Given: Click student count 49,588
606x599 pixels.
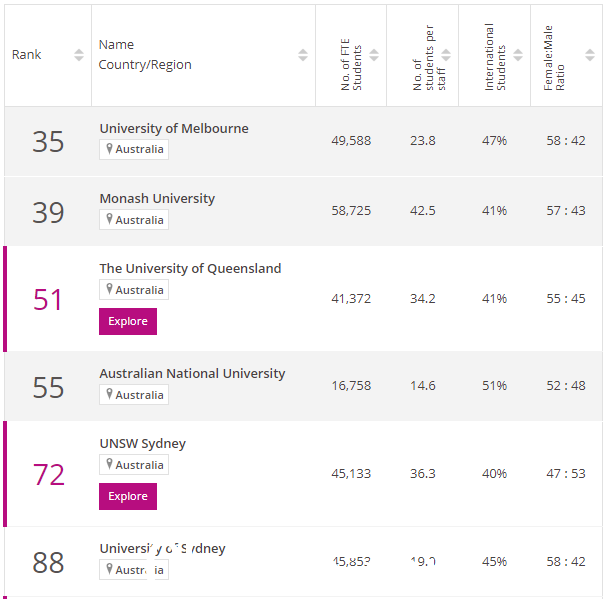Looking at the screenshot, I should tap(351, 141).
